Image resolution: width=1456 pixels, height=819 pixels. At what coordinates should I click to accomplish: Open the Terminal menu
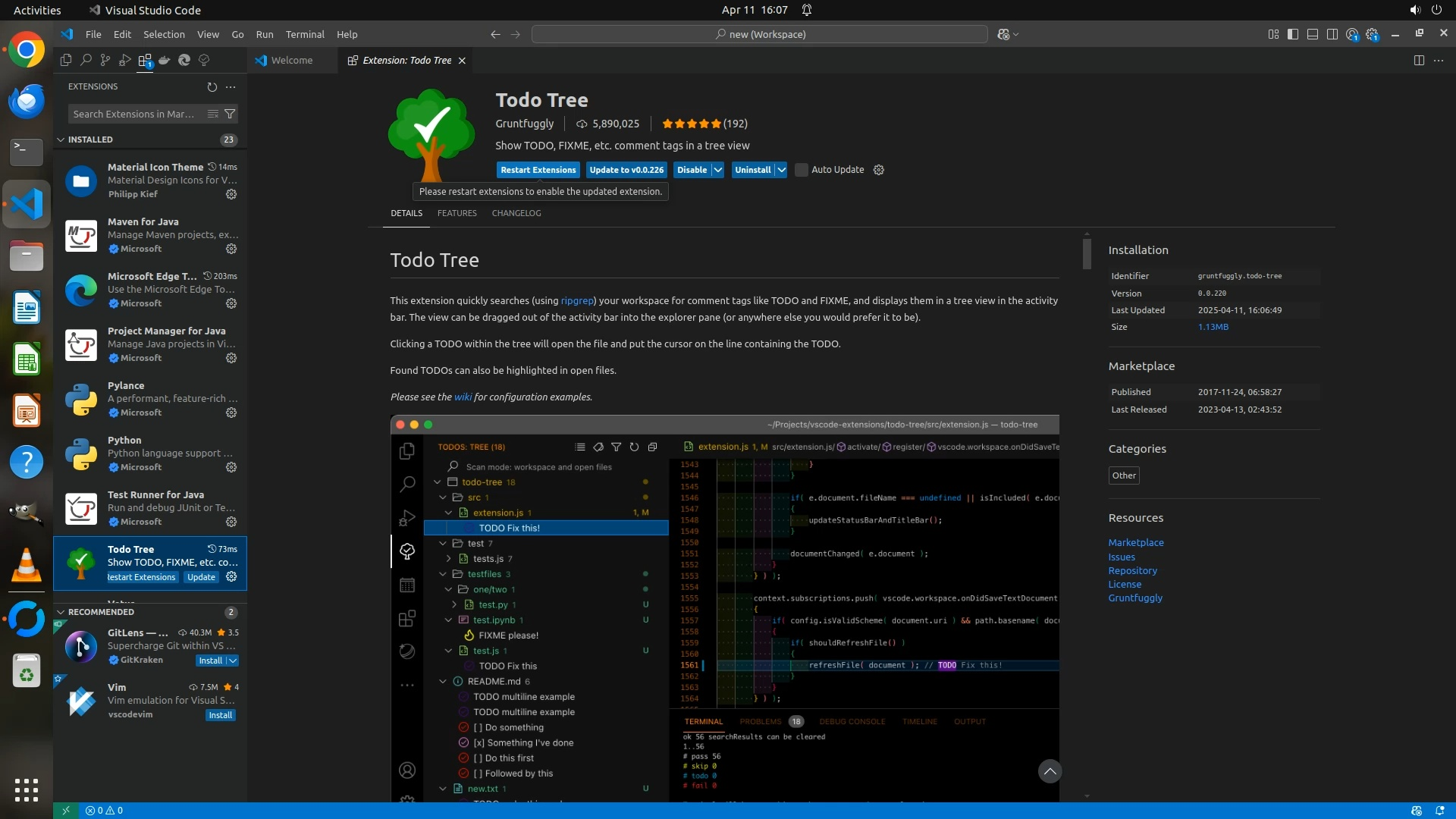point(305,34)
